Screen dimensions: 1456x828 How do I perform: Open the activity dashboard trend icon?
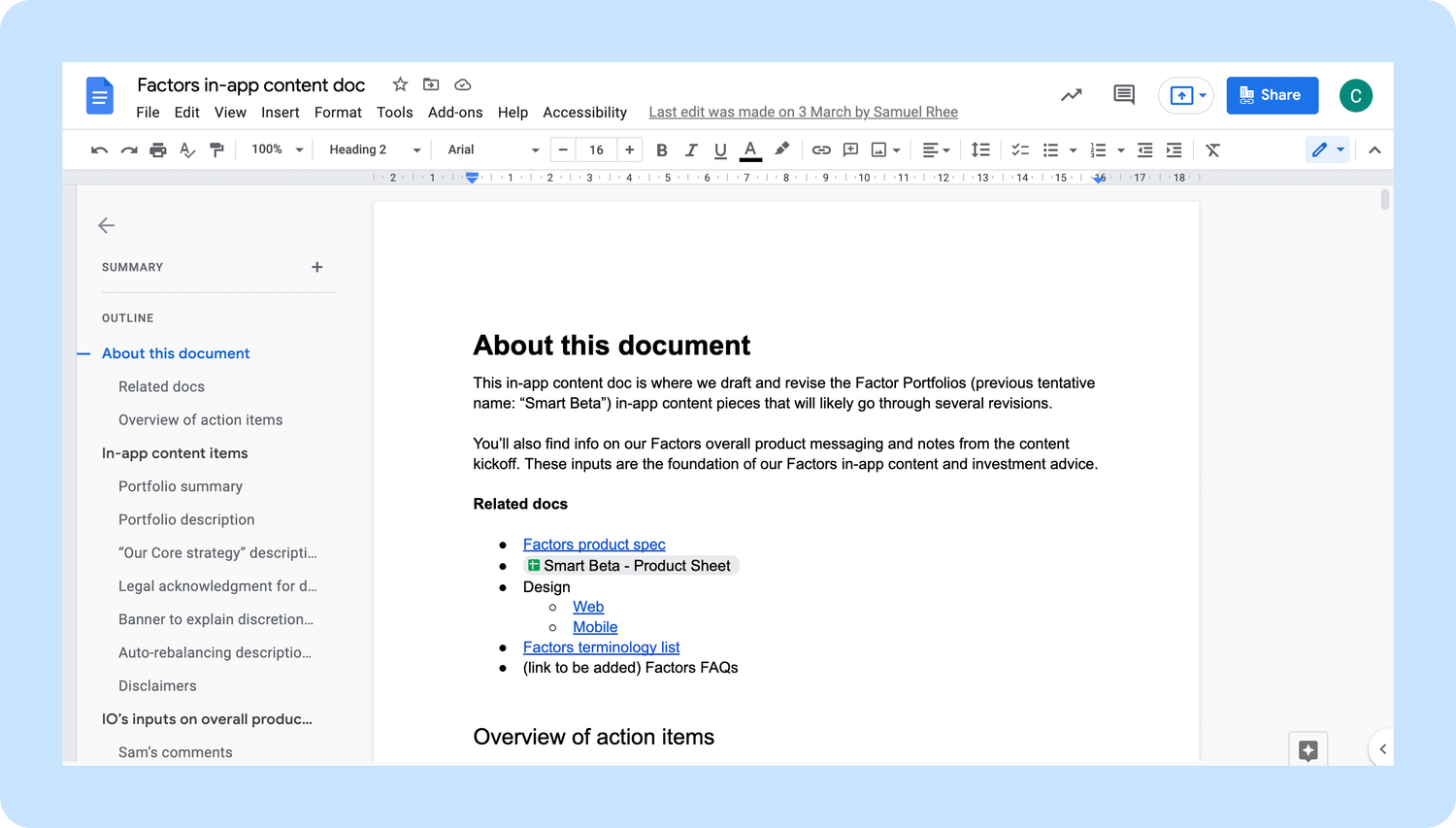click(x=1071, y=95)
